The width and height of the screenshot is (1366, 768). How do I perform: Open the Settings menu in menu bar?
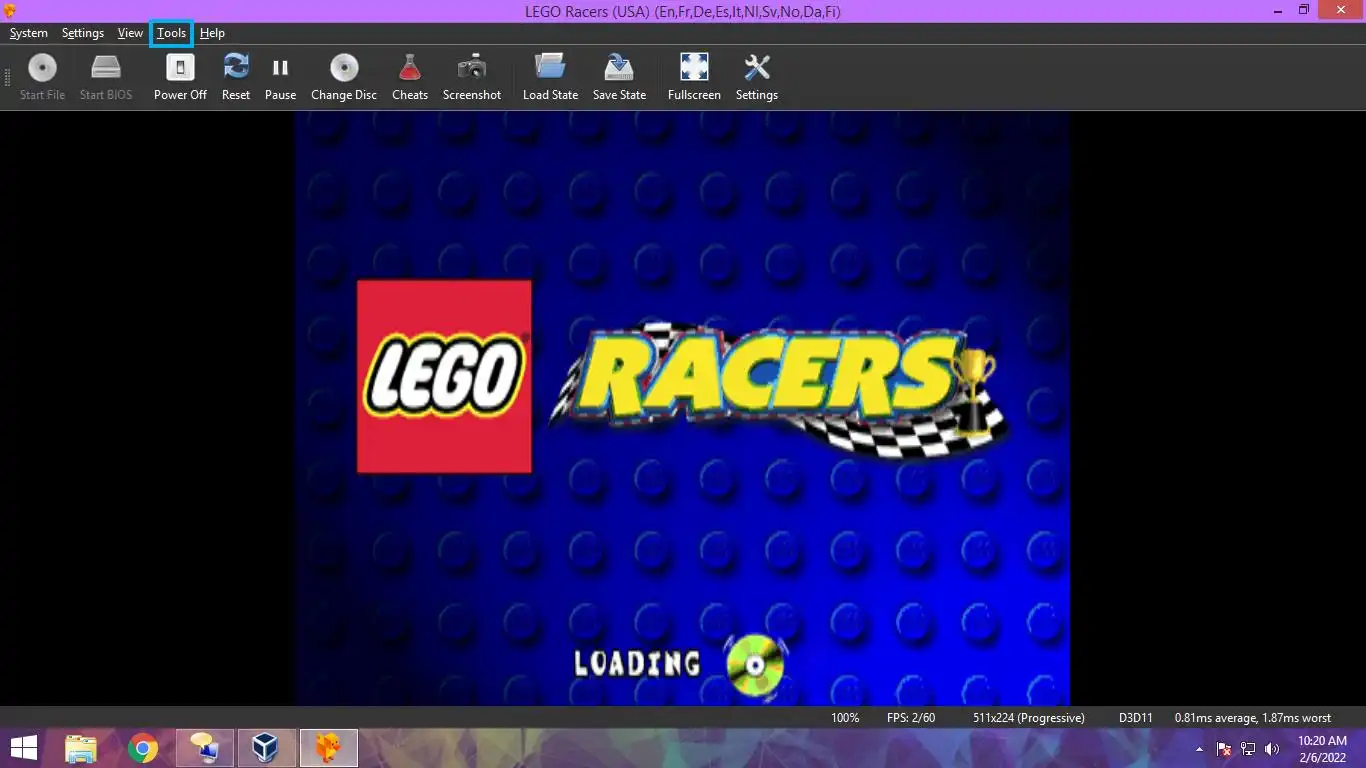coord(83,33)
